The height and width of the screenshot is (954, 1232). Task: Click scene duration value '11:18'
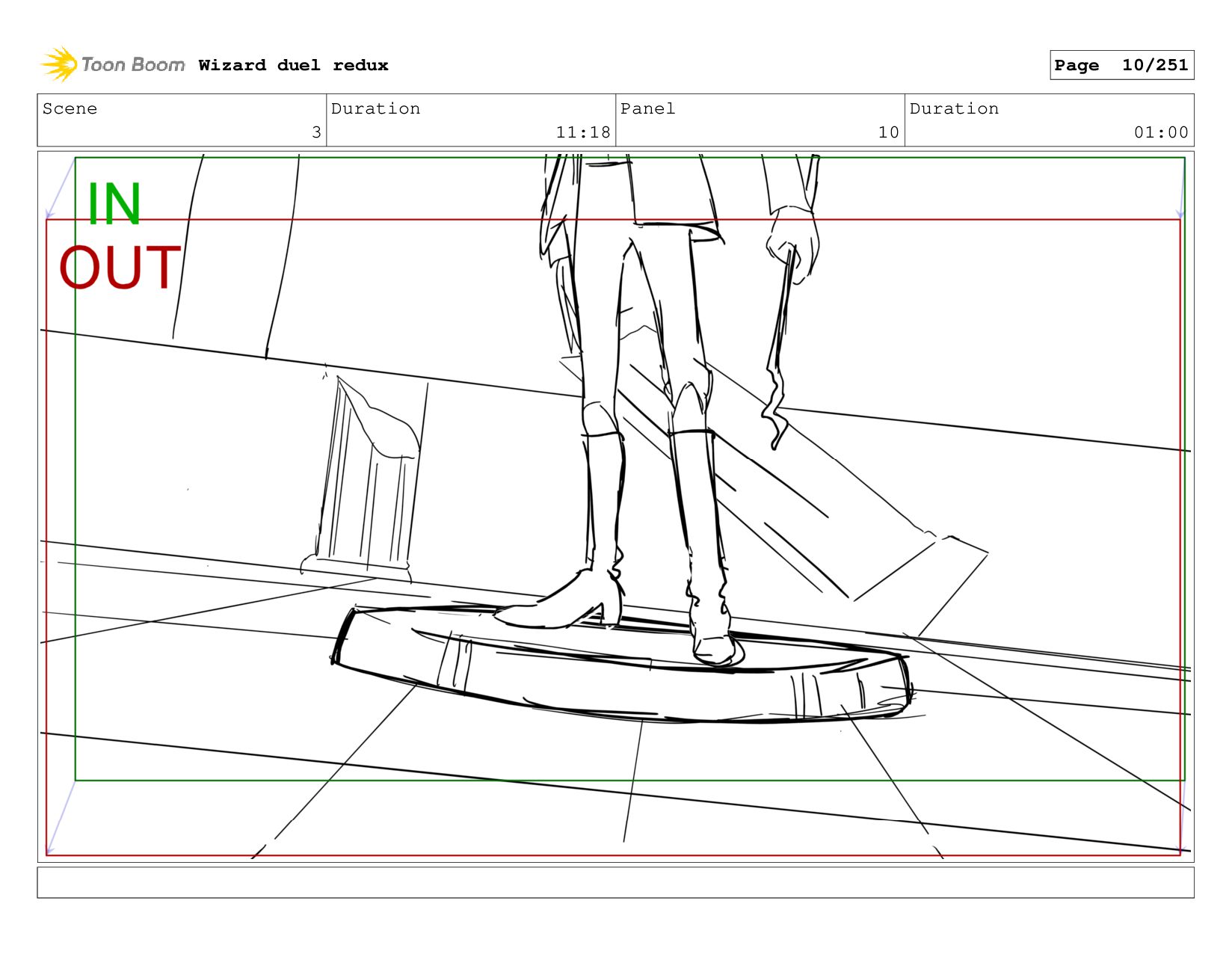click(583, 132)
